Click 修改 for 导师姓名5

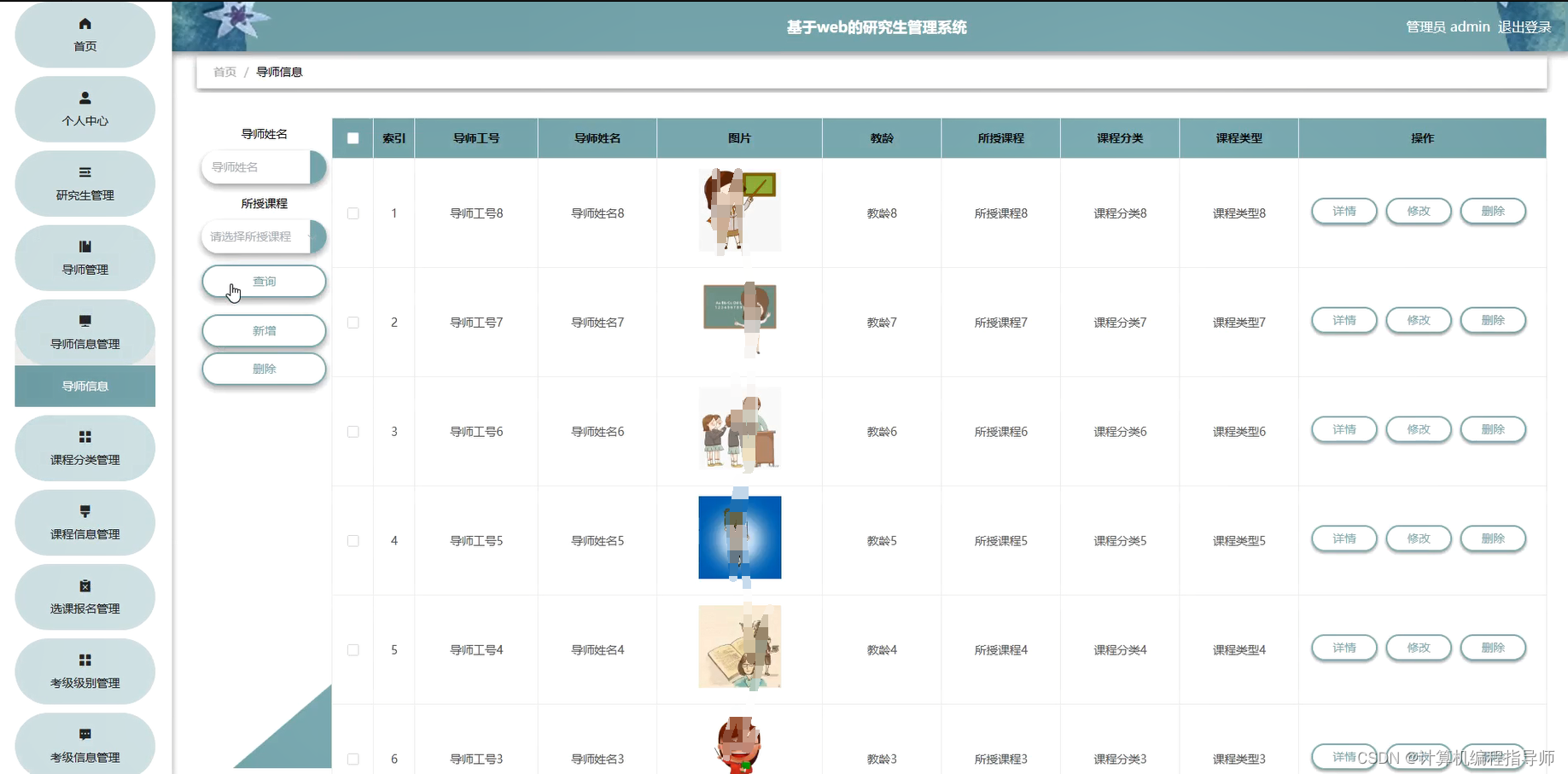(x=1419, y=538)
